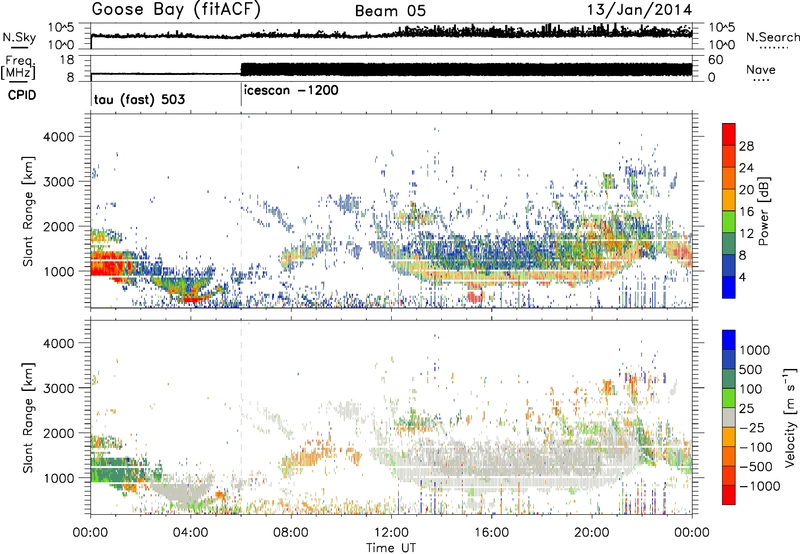Pick the blue top segment of Velocity colorbar
This screenshot has width=800, height=554.
coord(729,340)
